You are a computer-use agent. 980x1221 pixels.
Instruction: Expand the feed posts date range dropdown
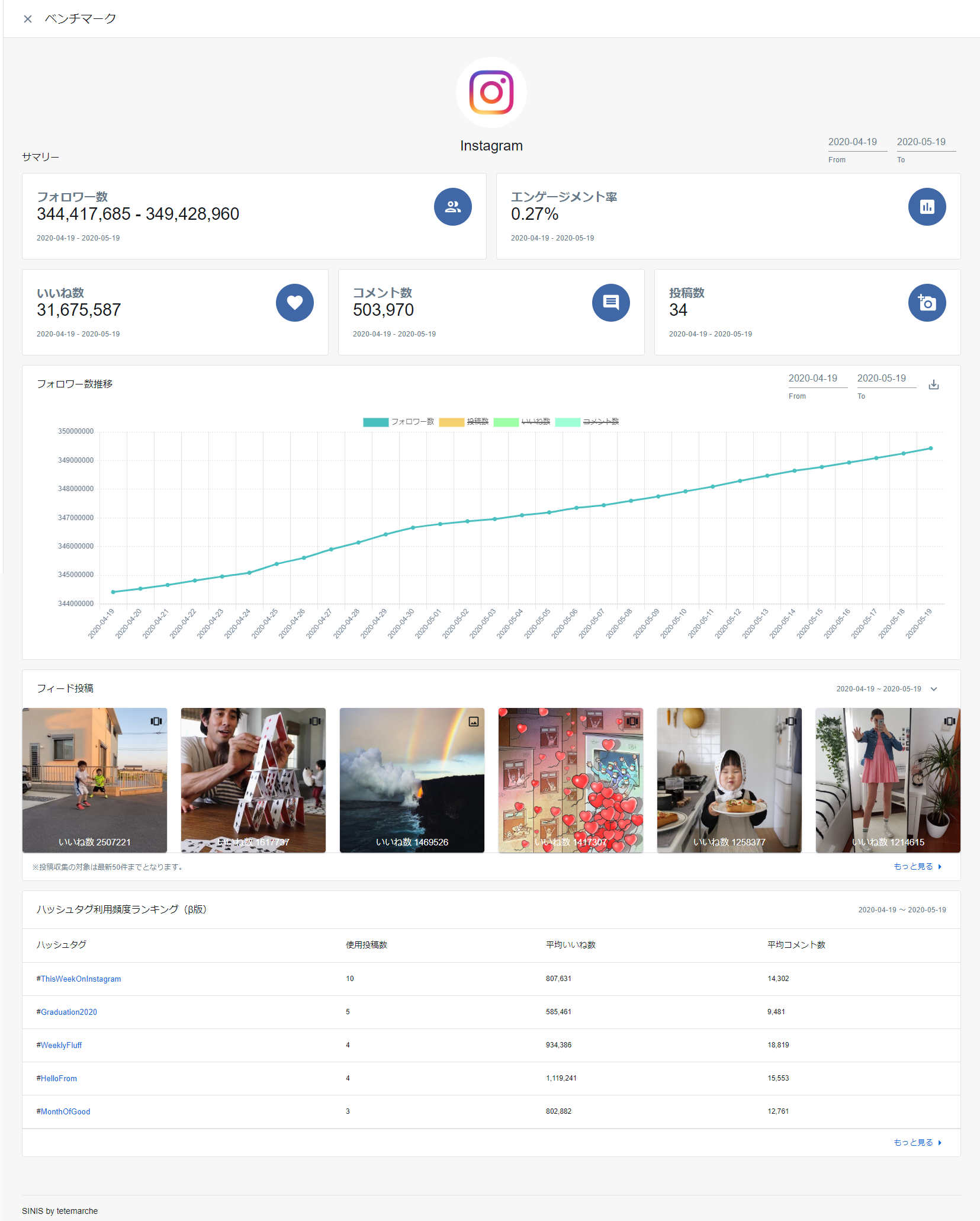934,689
